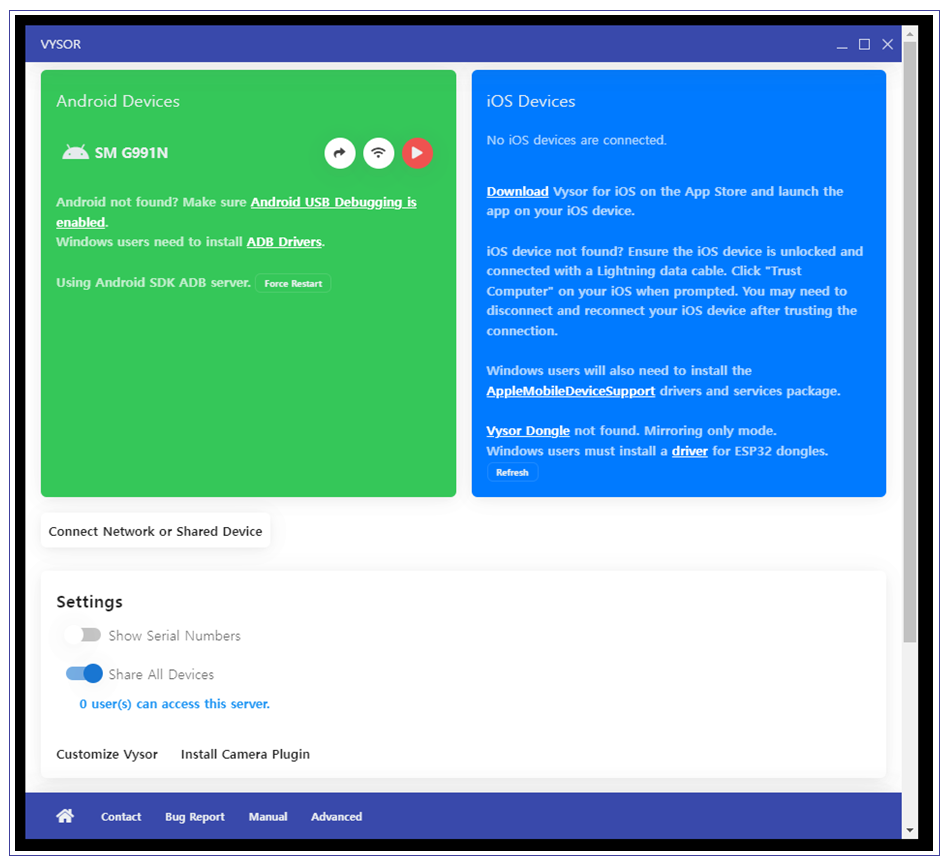Open the Manual footer item
Image resolution: width=948 pixels, height=866 pixels.
pyautogui.click(x=268, y=816)
